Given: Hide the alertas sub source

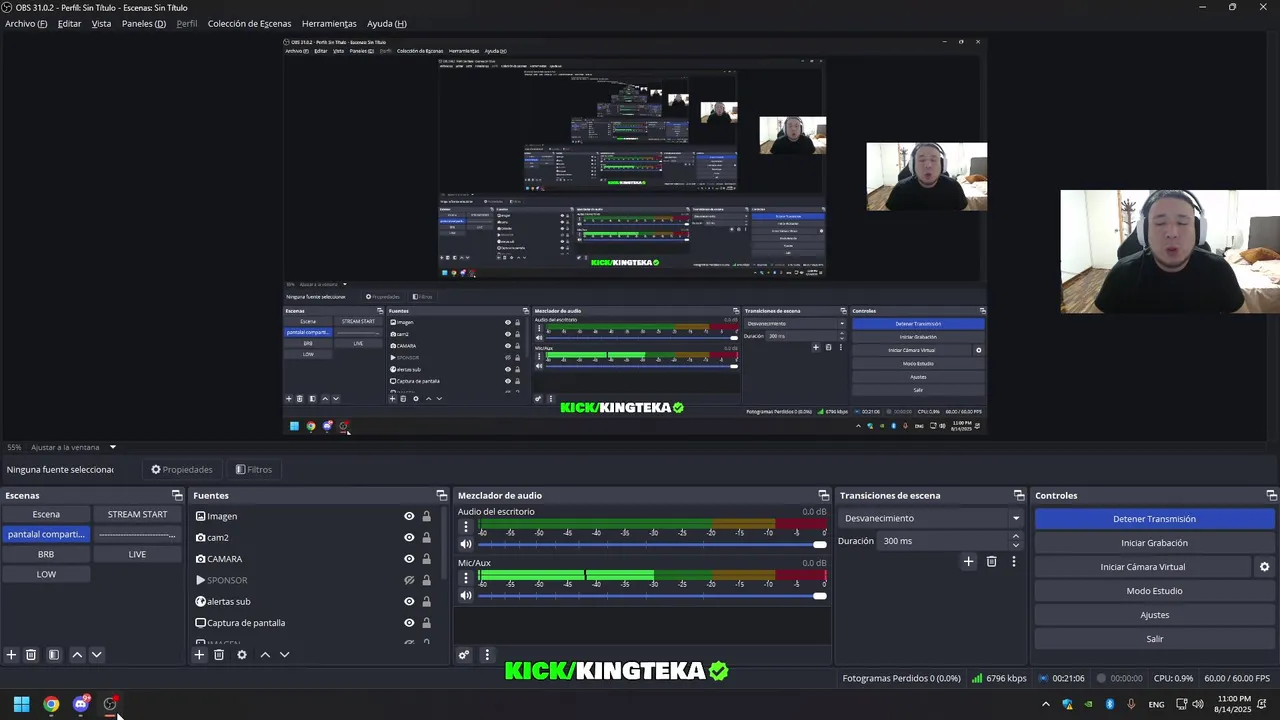Looking at the screenshot, I should (409, 602).
